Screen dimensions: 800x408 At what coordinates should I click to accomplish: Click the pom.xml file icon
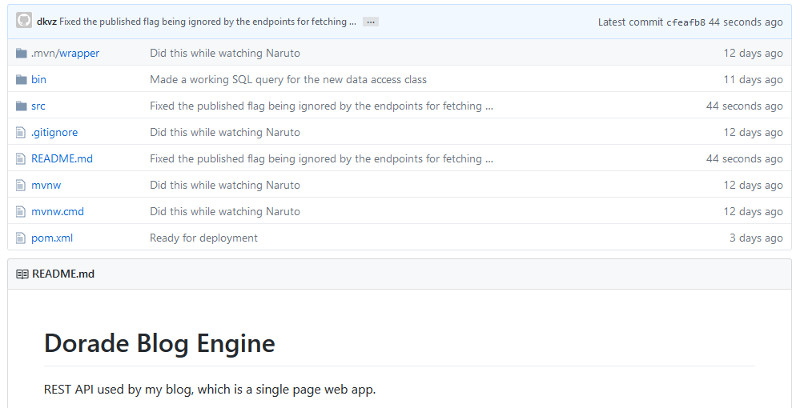pos(22,238)
